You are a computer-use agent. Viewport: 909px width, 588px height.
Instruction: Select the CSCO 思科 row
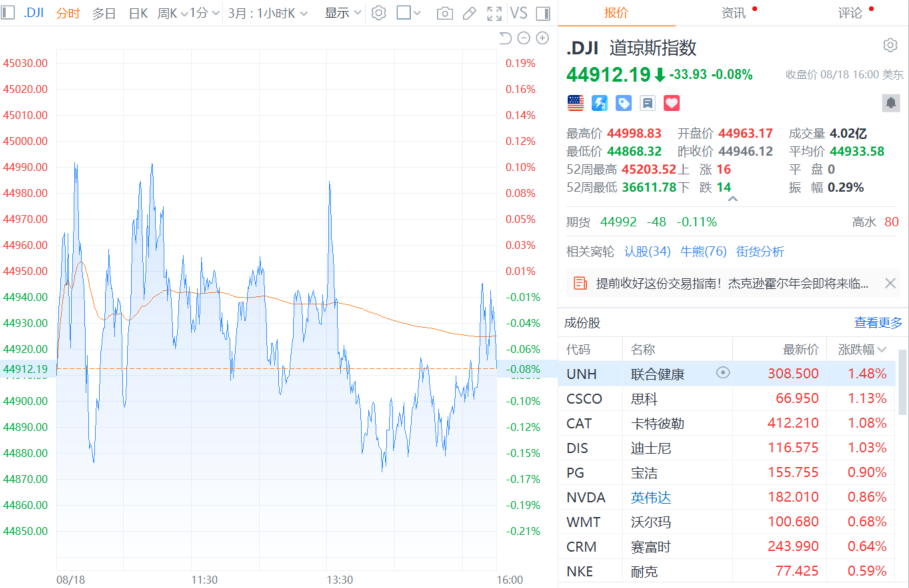pos(727,398)
